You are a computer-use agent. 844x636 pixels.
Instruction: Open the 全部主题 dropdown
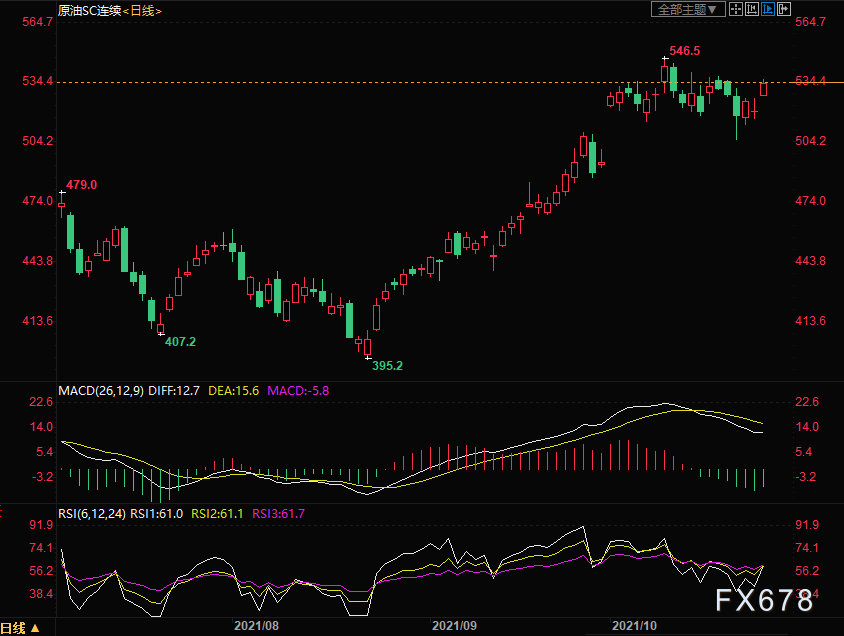688,9
